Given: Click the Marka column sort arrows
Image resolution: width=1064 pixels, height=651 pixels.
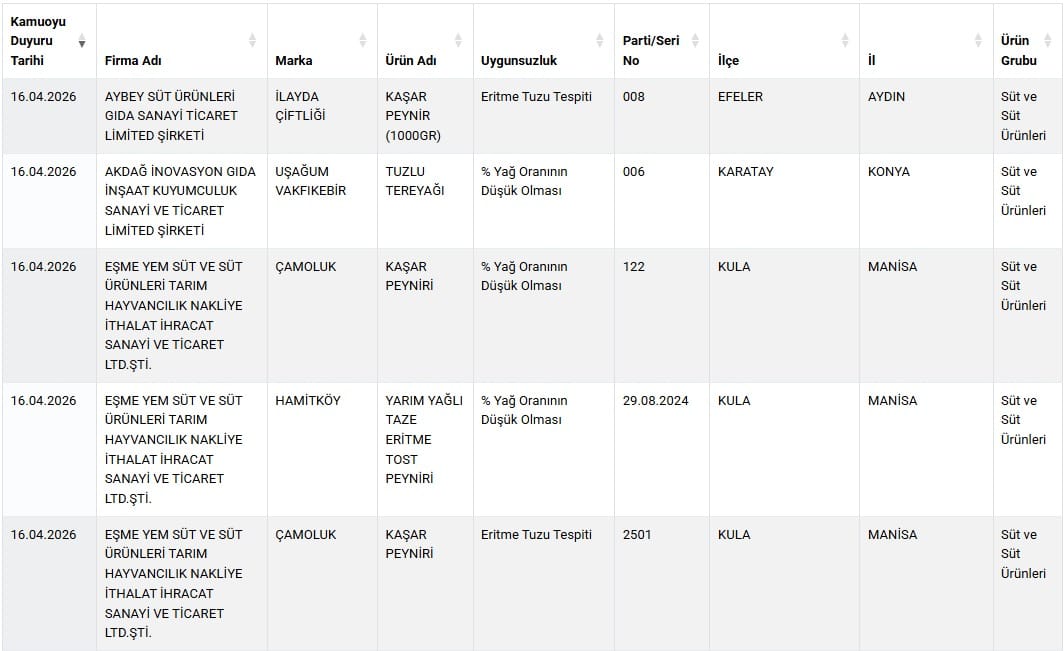Looking at the screenshot, I should 362,41.
